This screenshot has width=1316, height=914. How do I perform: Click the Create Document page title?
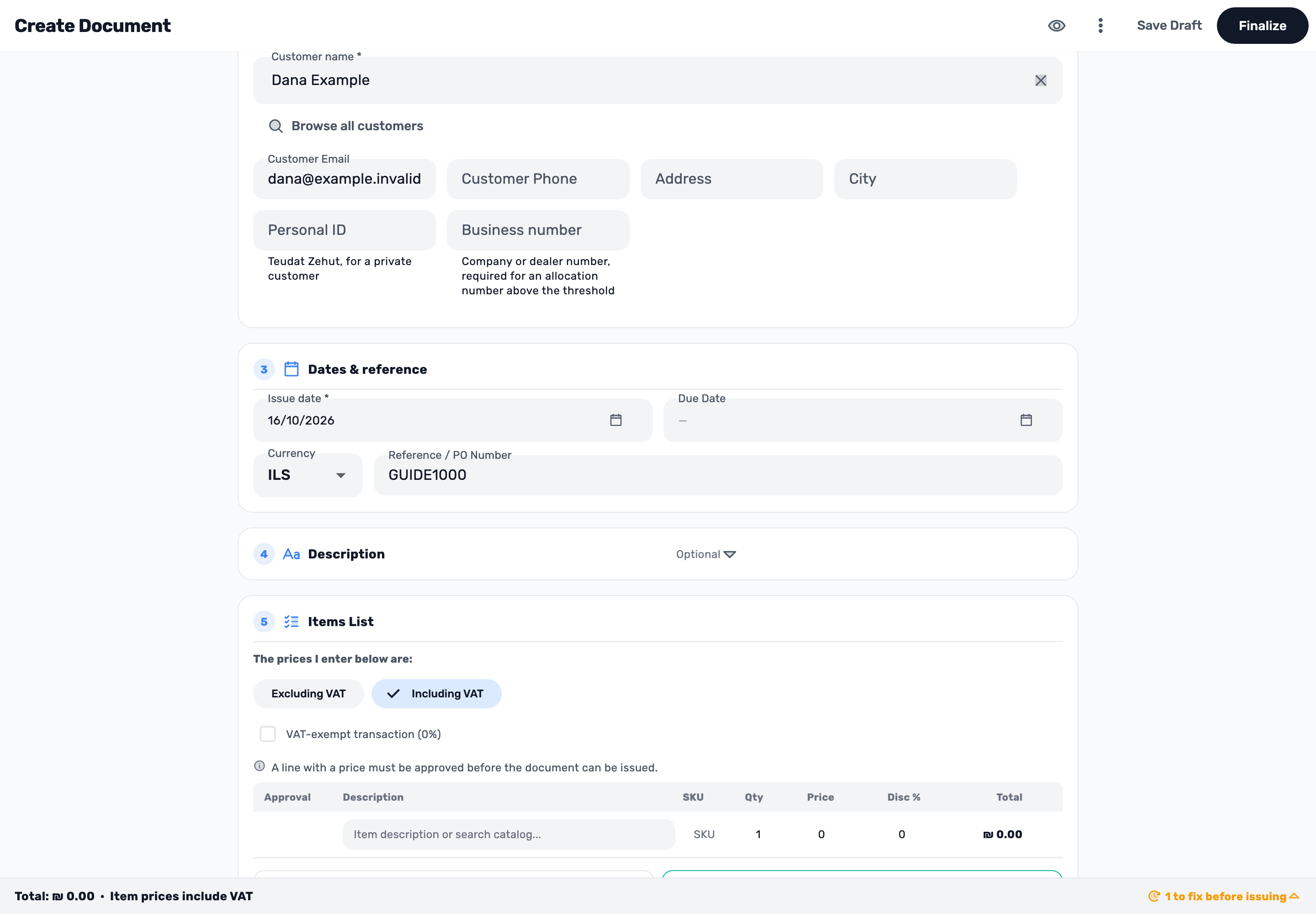93,26
